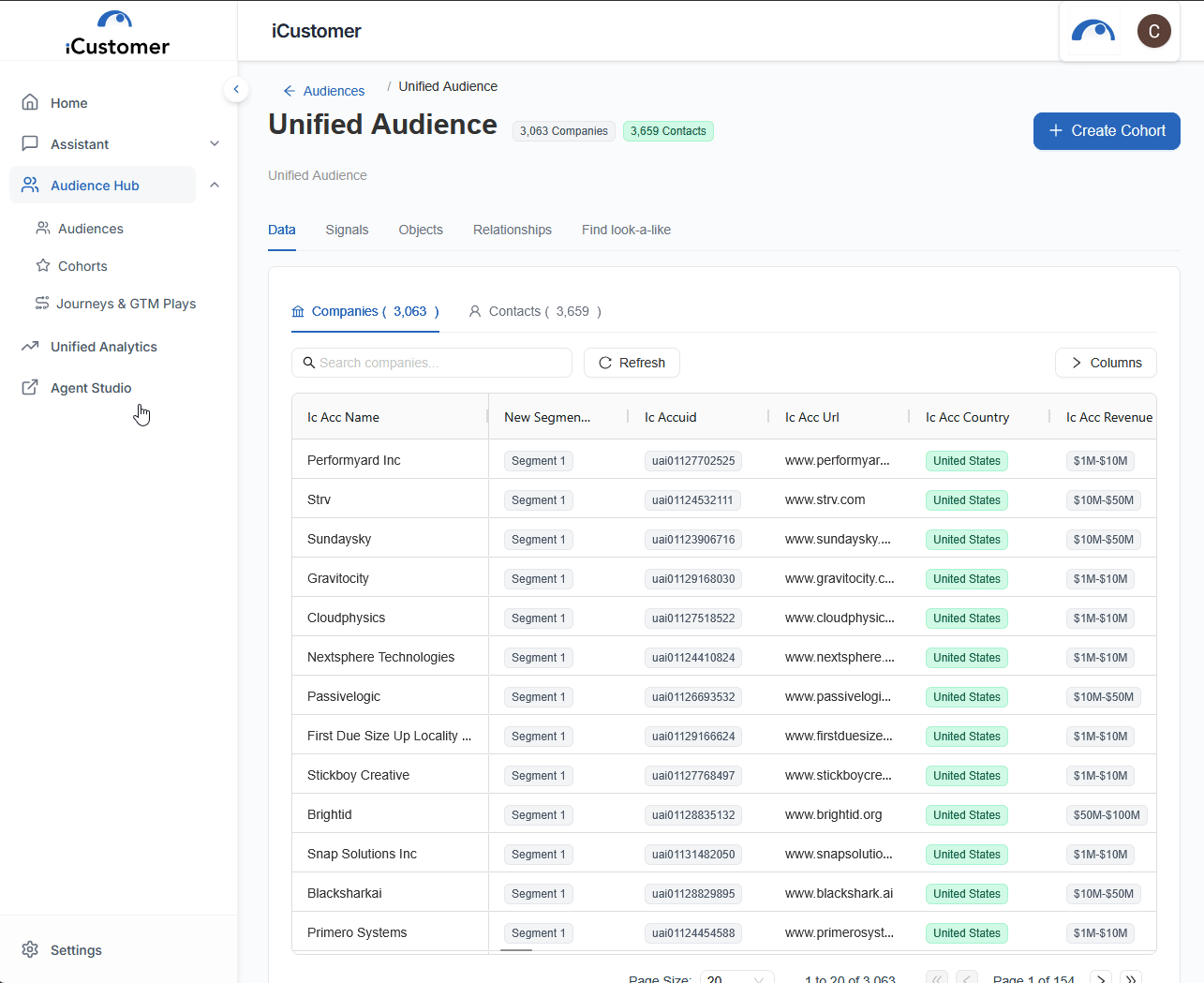
Task: Click the Create Cohort button
Action: point(1107,131)
